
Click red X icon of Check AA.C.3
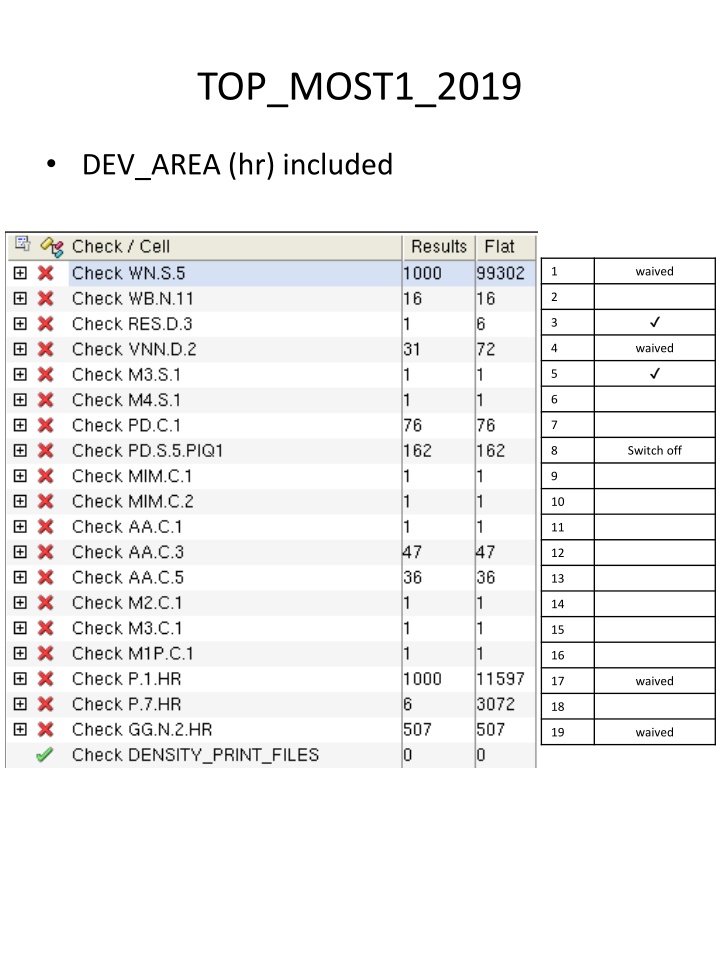tap(45, 552)
